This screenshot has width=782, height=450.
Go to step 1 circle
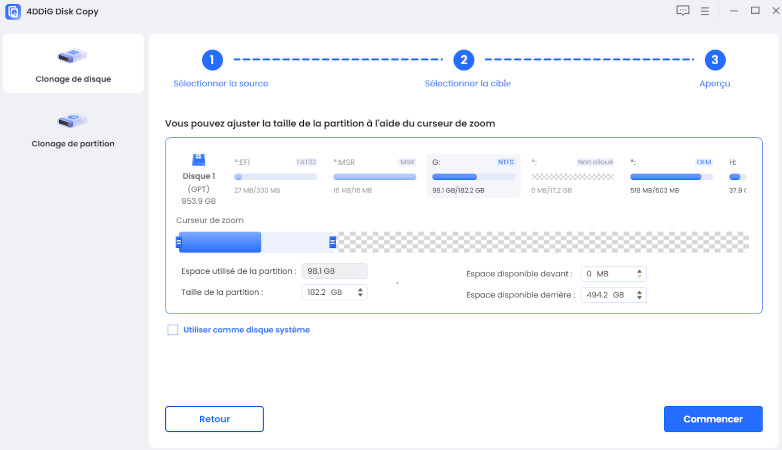point(212,60)
